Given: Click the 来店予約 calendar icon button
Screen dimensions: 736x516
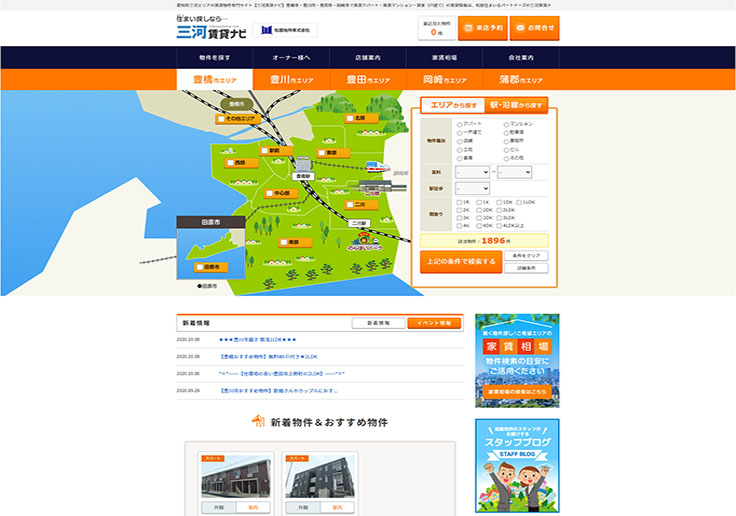Looking at the screenshot, I should tap(482, 28).
